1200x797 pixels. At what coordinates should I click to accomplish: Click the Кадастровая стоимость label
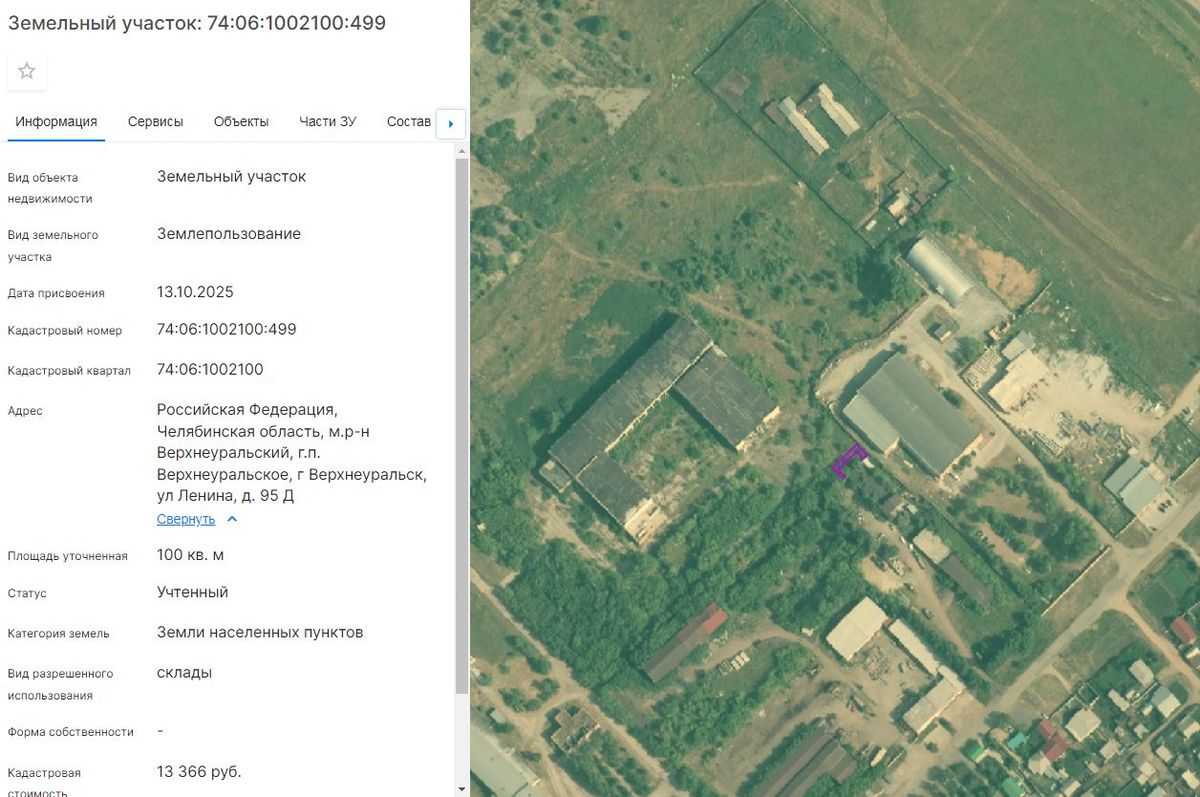(45, 782)
